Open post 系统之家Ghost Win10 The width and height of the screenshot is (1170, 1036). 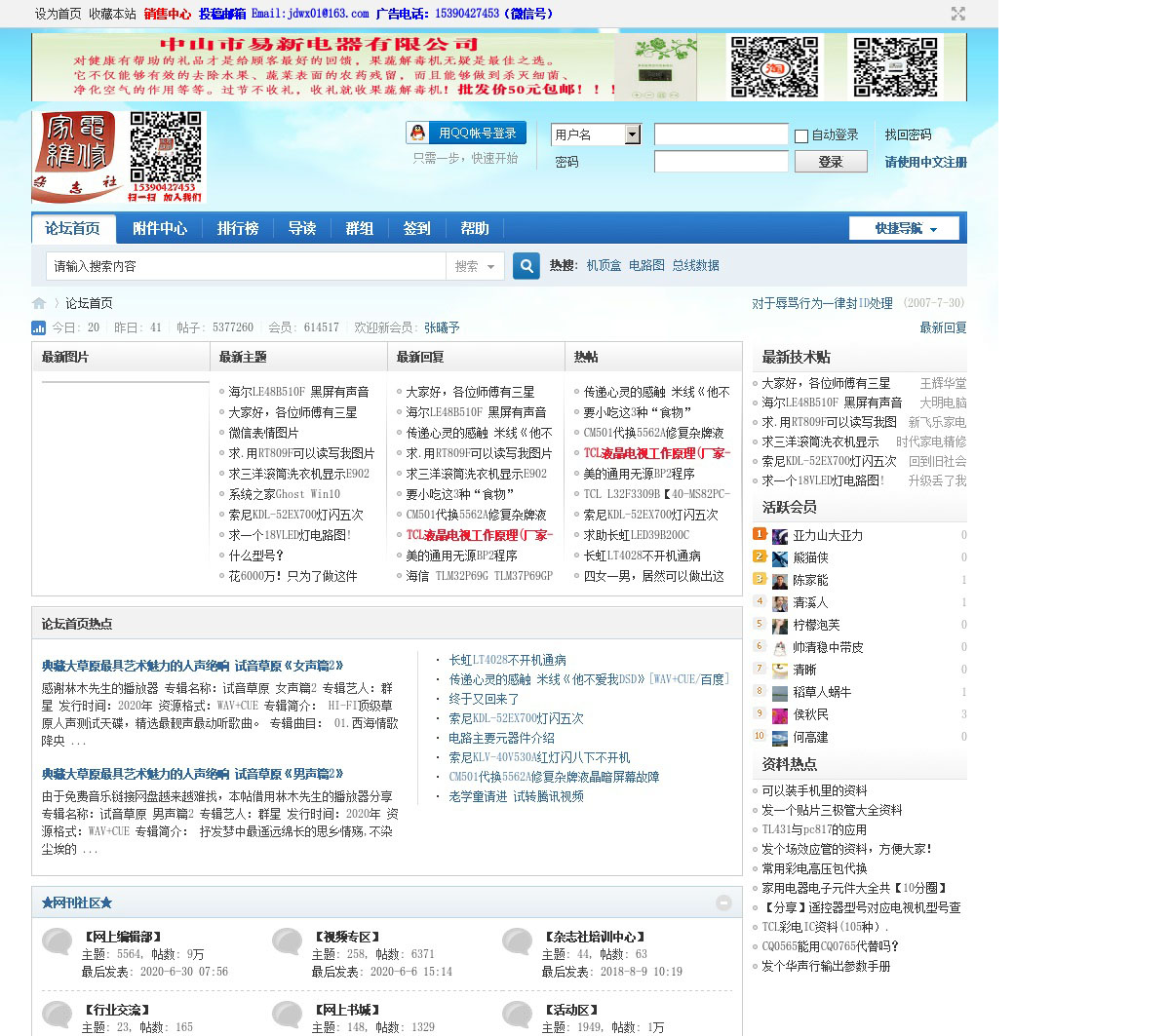coord(285,494)
